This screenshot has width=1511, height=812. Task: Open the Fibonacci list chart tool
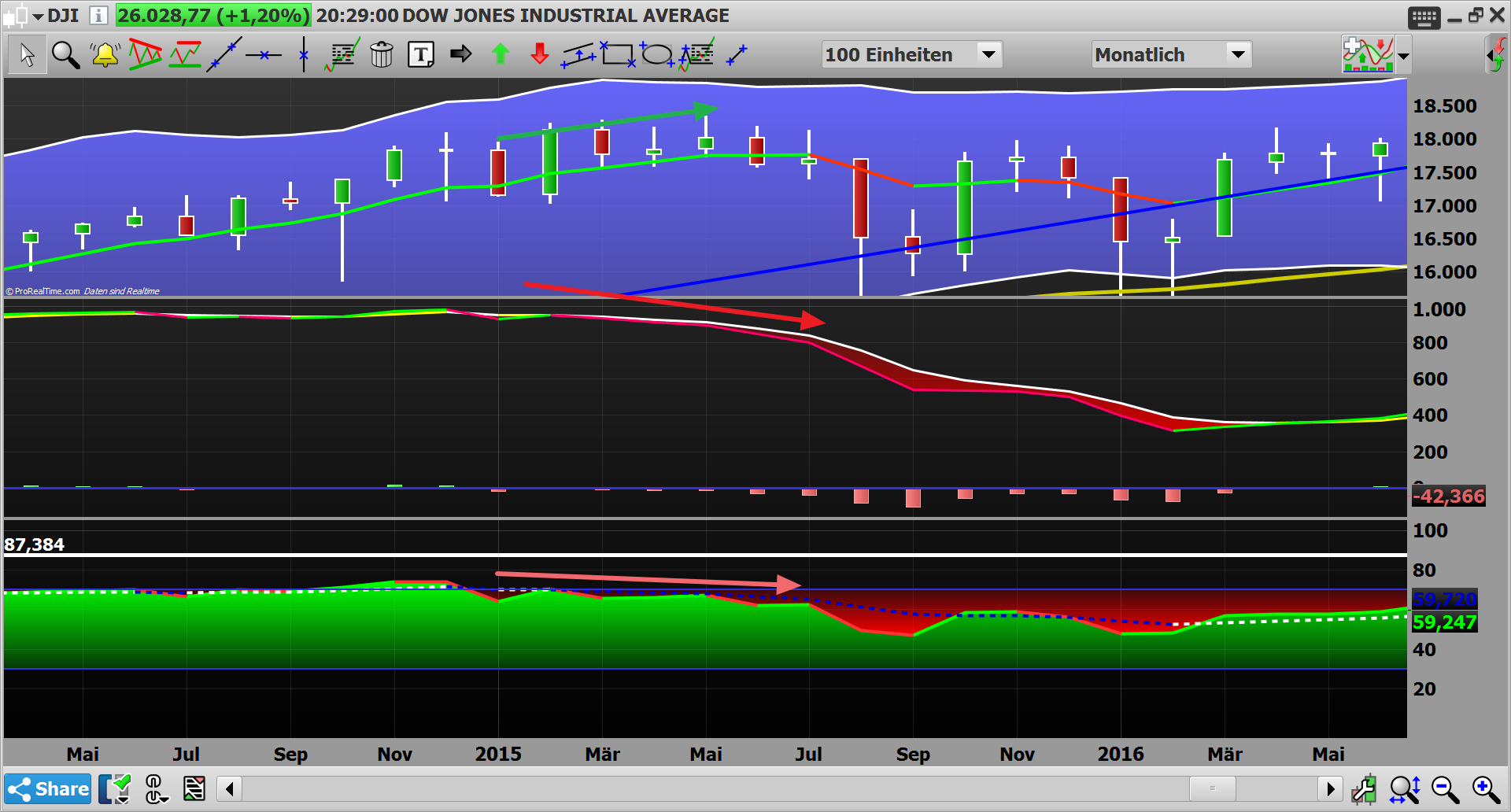(696, 54)
